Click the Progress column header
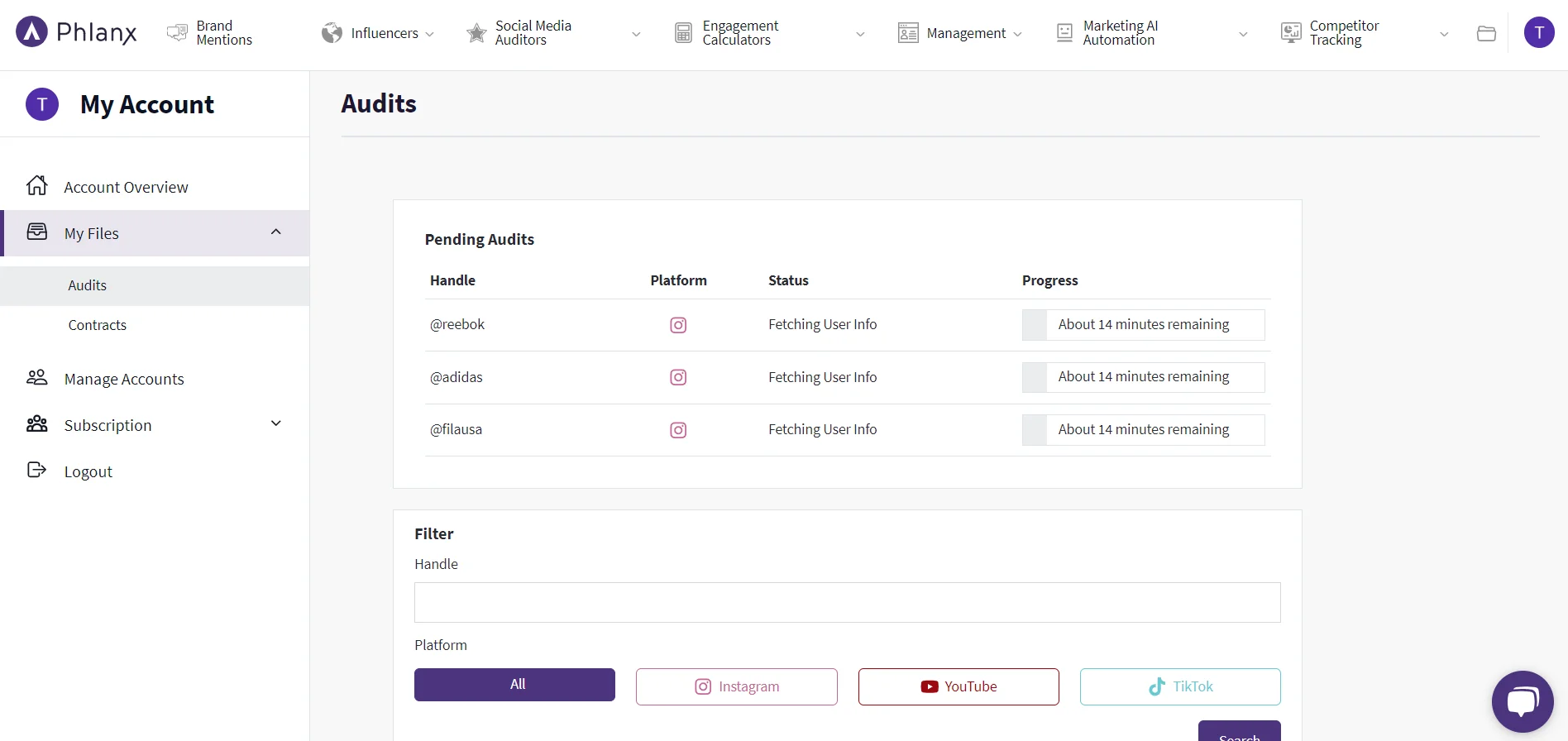 click(x=1049, y=280)
